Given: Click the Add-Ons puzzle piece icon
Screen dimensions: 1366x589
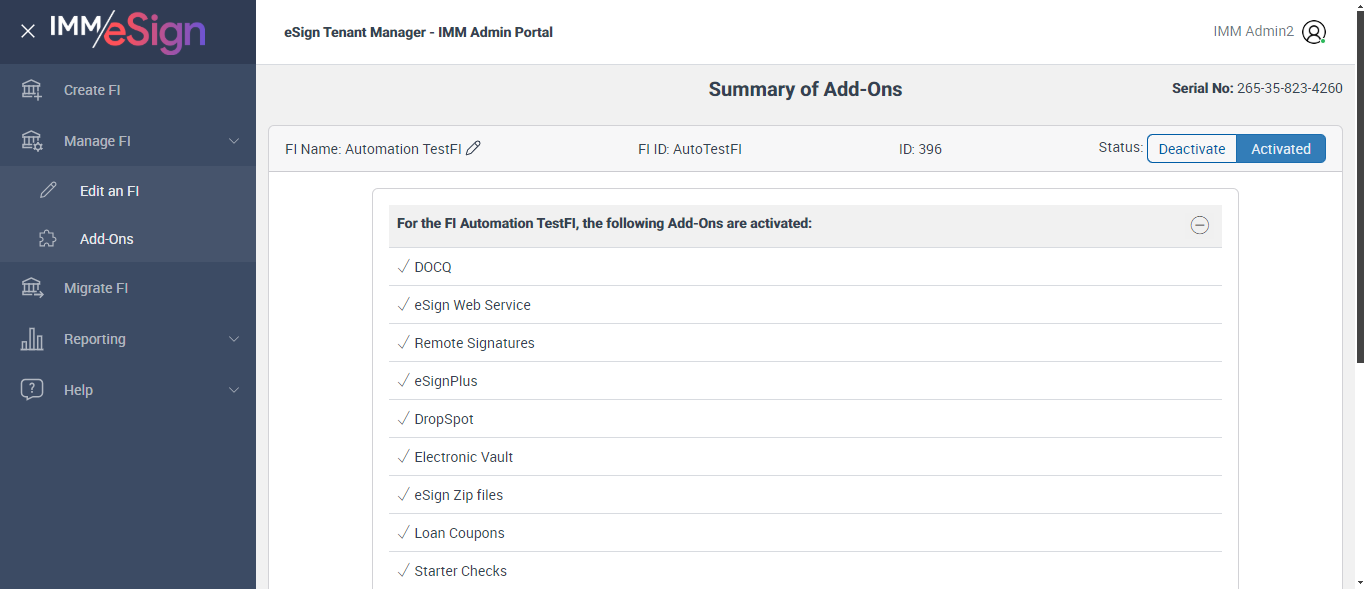Looking at the screenshot, I should coord(48,239).
